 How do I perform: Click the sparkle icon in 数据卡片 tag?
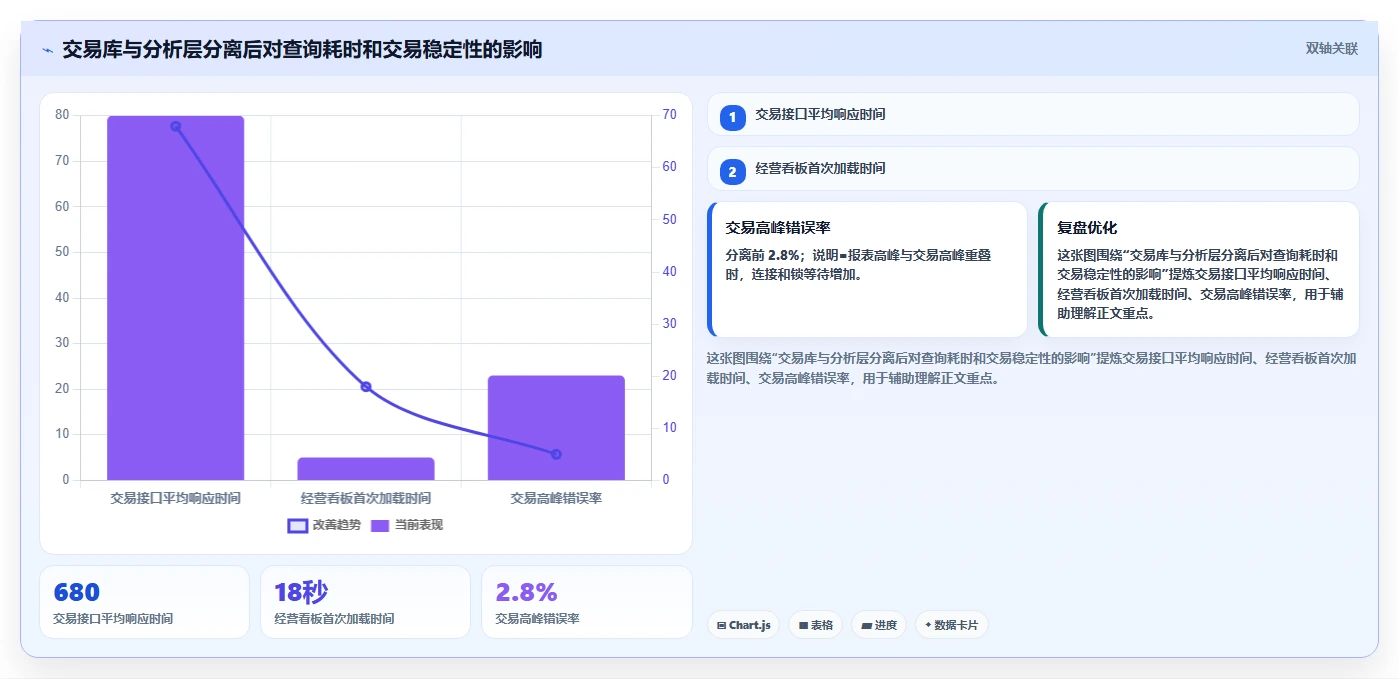928,625
